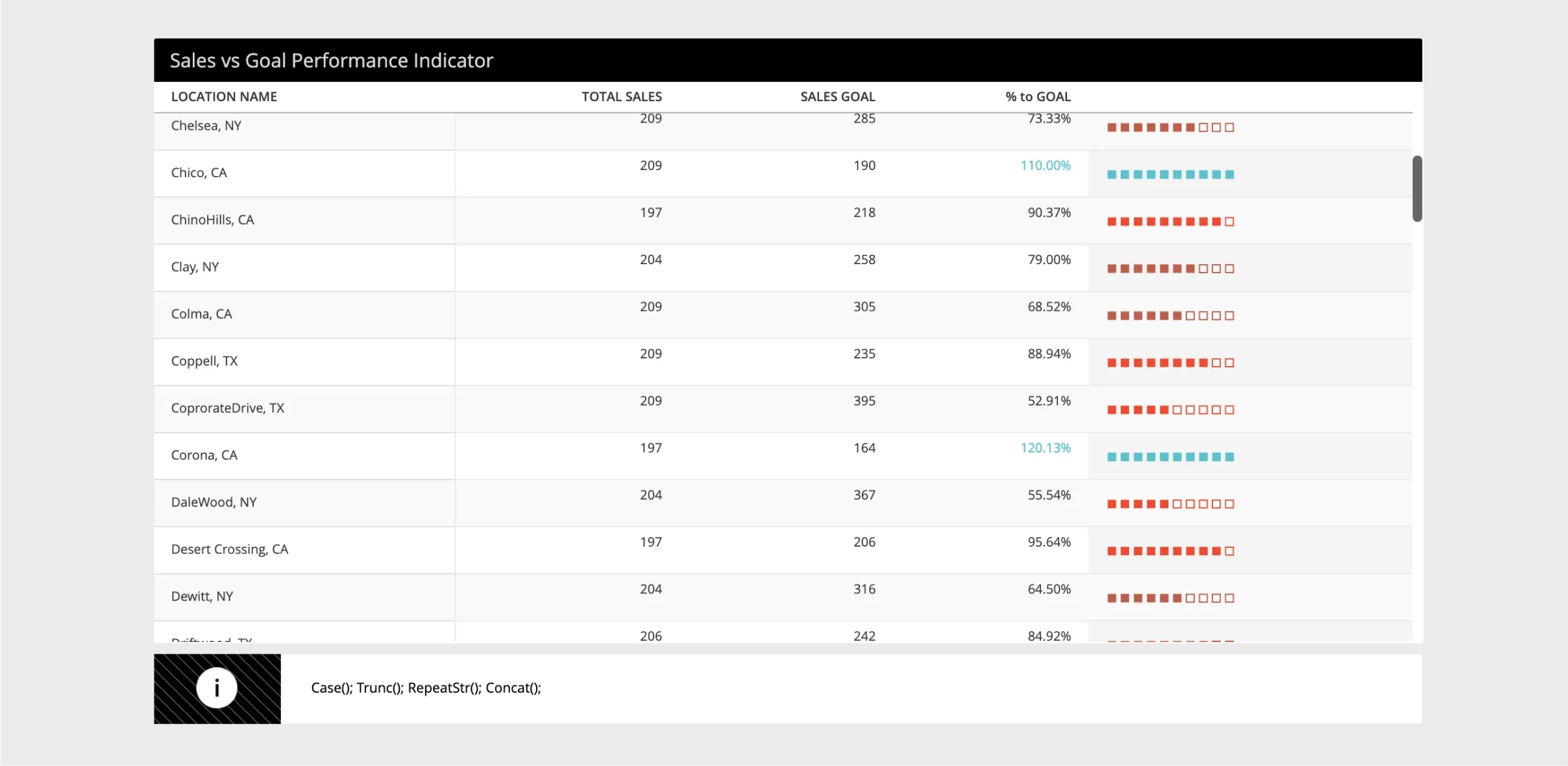Click the formula text Case(); Trunc(); RepeatStr(); Concat();
This screenshot has height=766, width=1568.
(x=426, y=687)
